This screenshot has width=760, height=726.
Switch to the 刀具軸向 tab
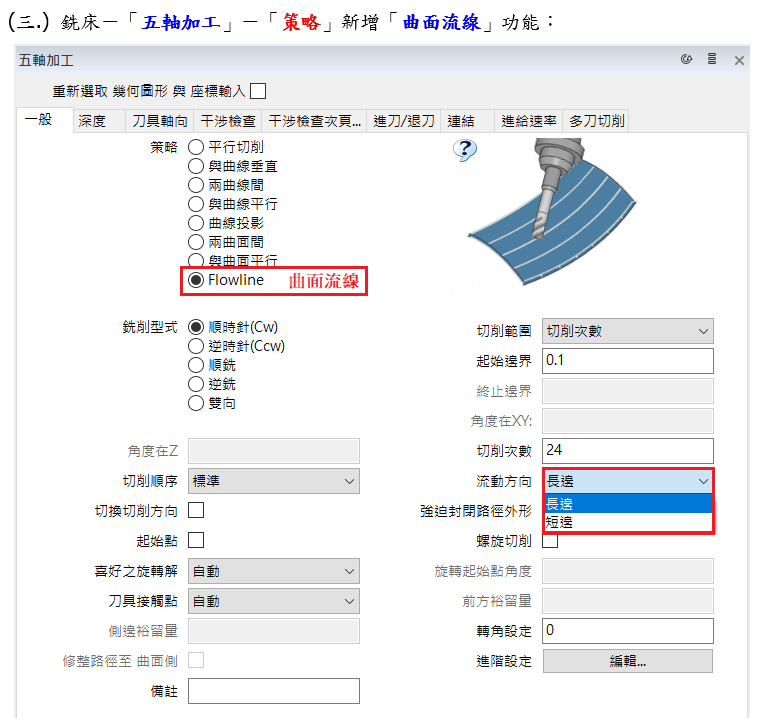point(159,121)
